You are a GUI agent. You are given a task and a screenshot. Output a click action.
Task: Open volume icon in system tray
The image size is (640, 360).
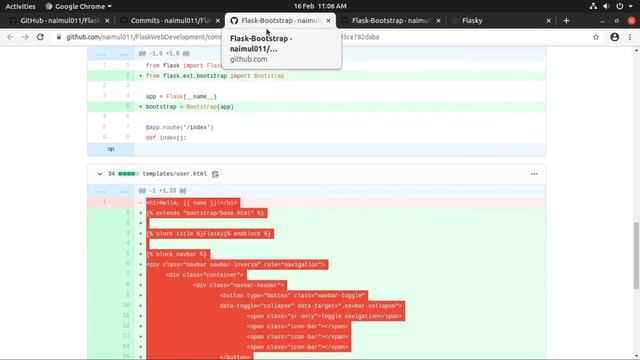click(606, 6)
